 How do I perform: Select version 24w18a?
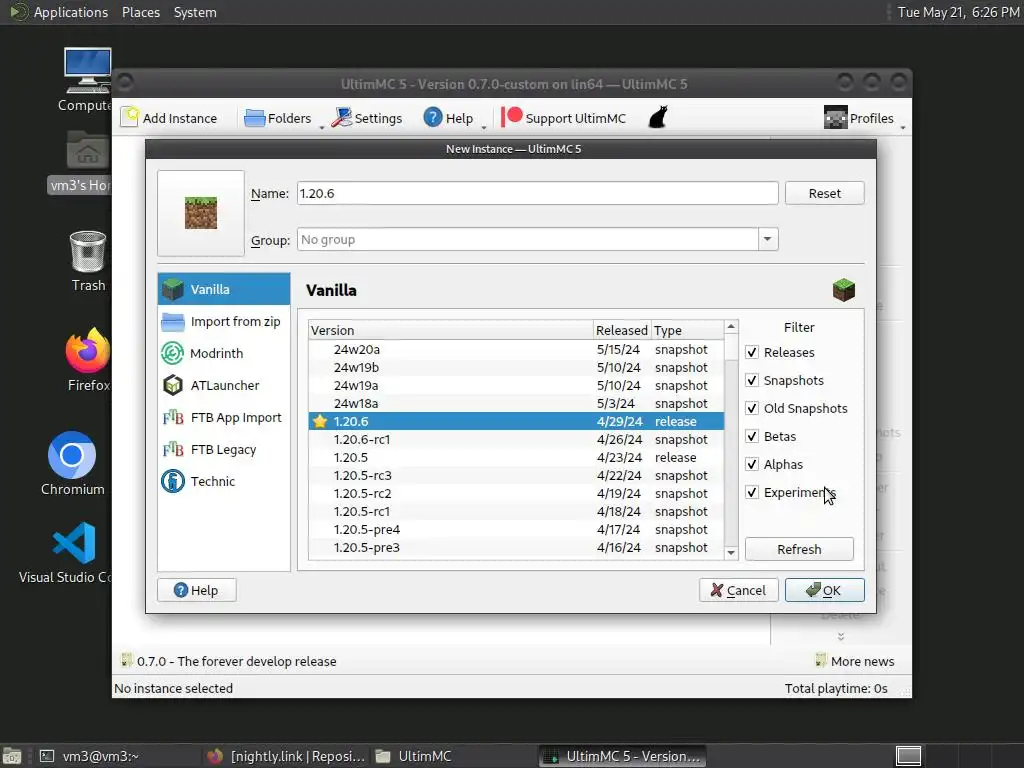tap(516, 404)
